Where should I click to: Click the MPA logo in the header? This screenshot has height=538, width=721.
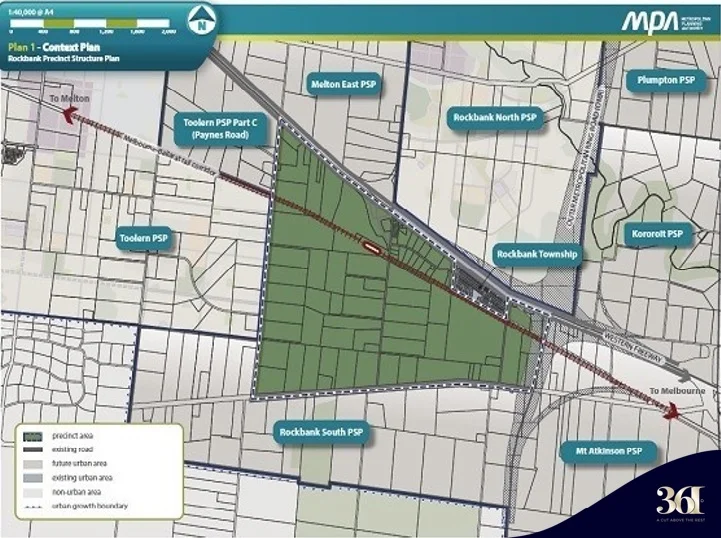tap(649, 22)
